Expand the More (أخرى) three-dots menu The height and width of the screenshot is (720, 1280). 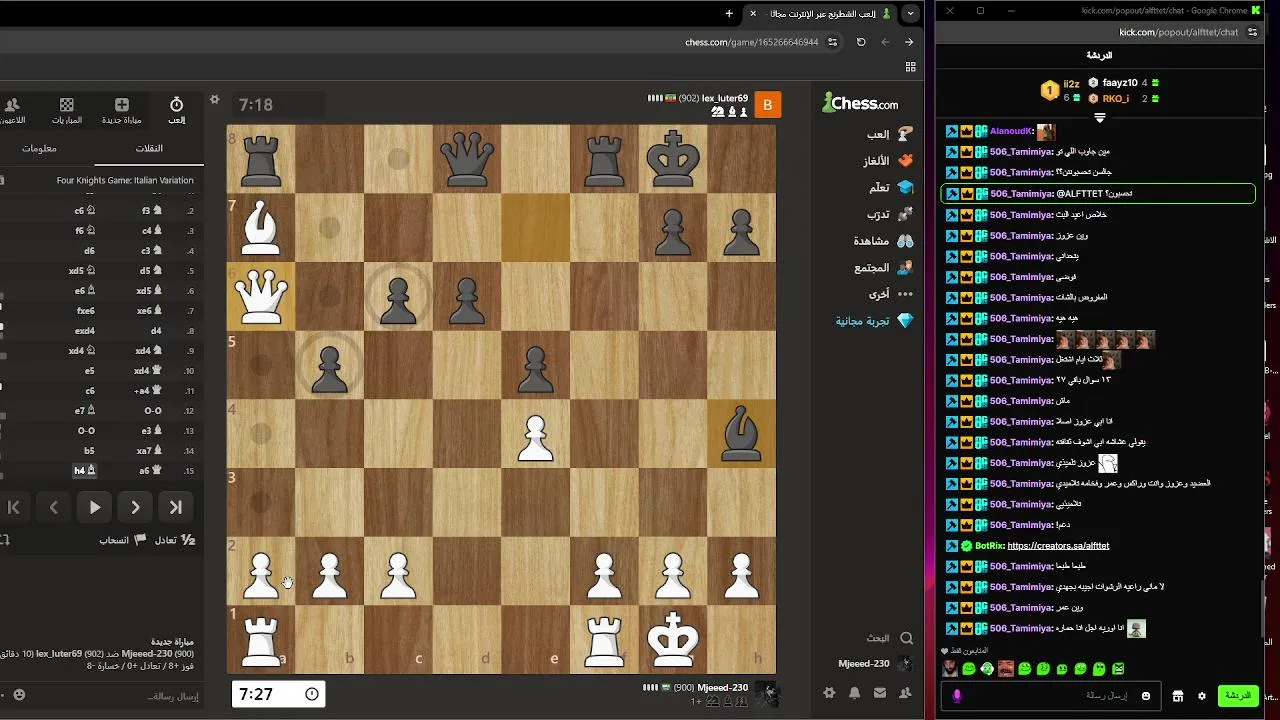tap(890, 294)
